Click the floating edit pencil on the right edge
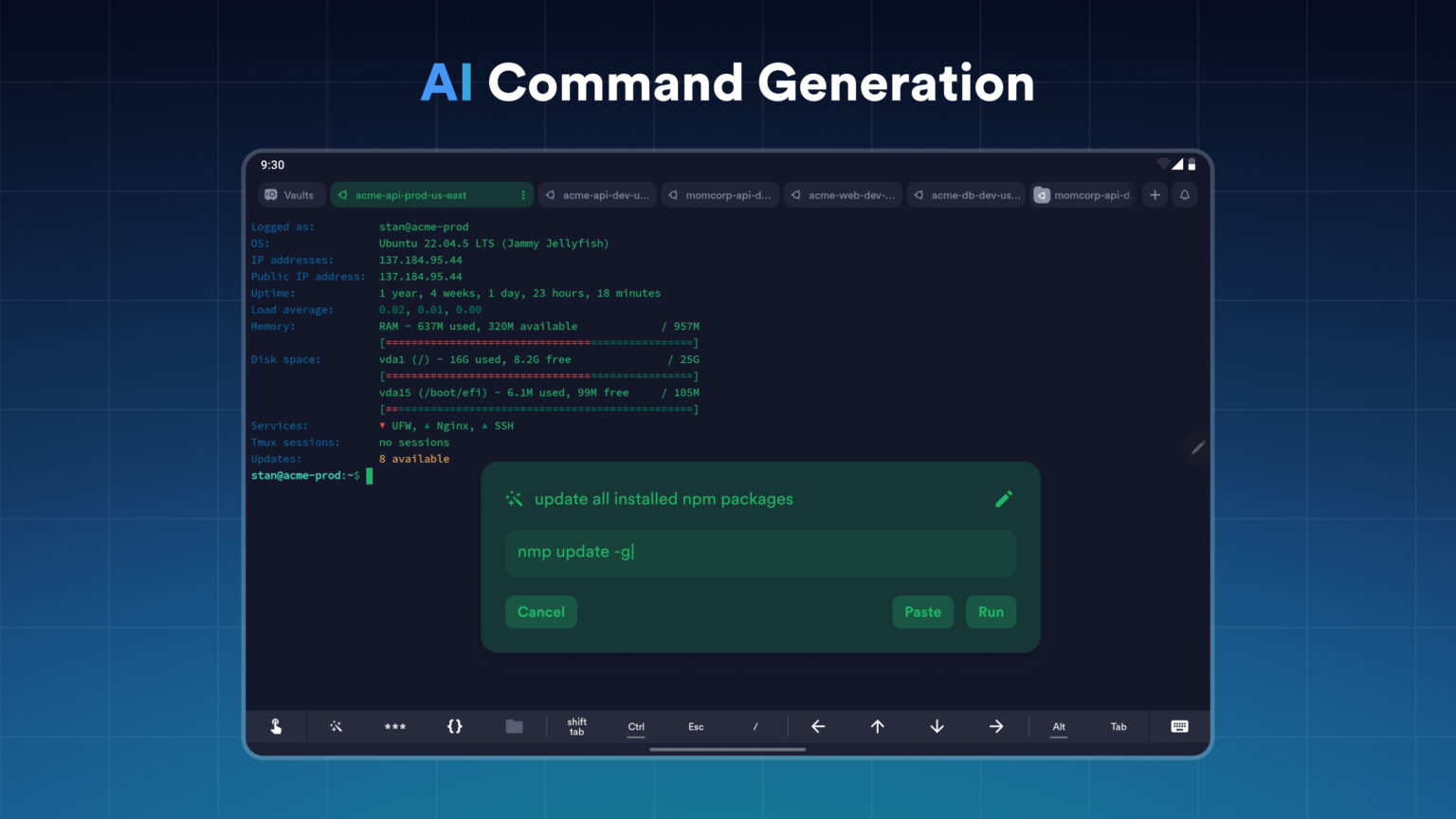The image size is (1456, 819). 1197,446
